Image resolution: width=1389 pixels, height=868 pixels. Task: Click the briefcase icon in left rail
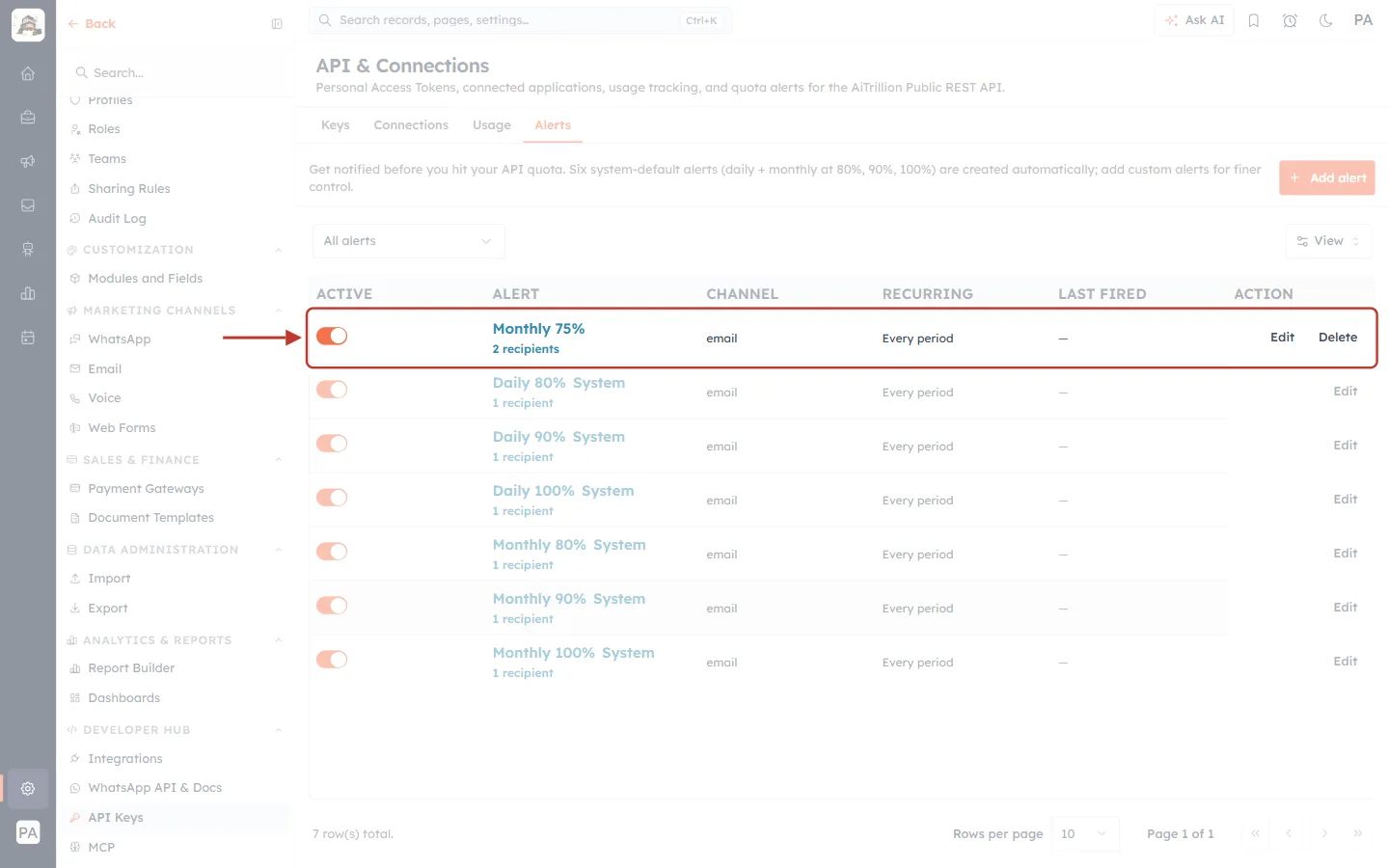tap(28, 118)
